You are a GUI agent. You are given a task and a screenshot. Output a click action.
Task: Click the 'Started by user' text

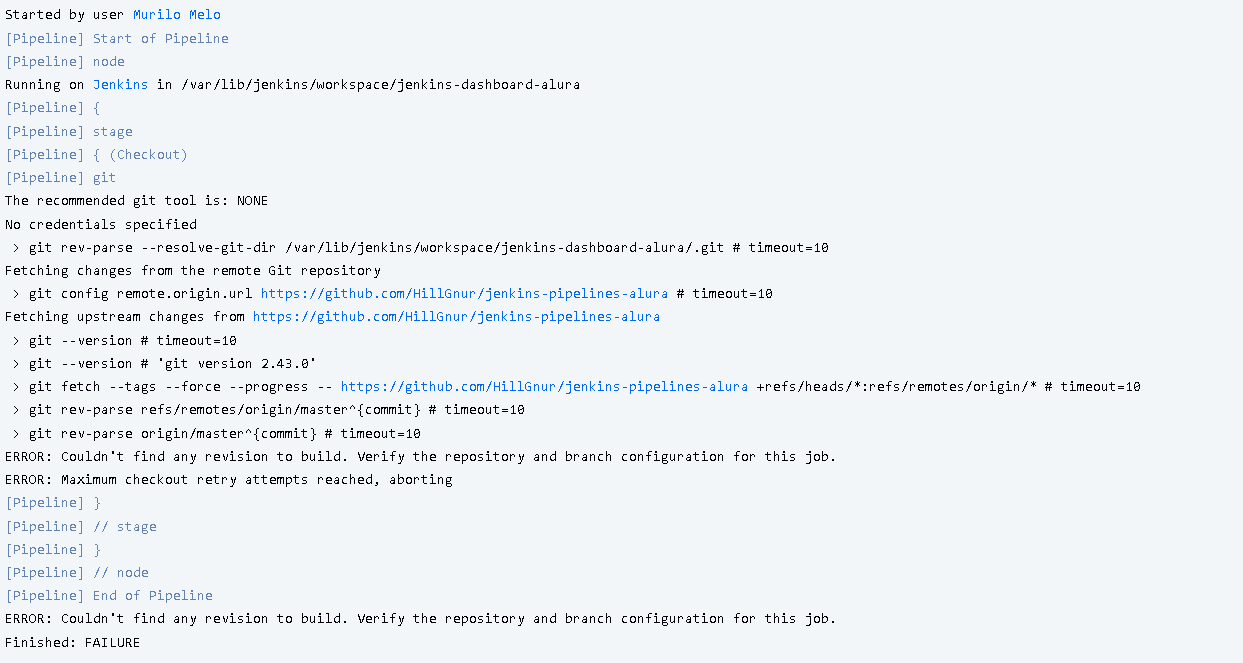[x=65, y=15]
